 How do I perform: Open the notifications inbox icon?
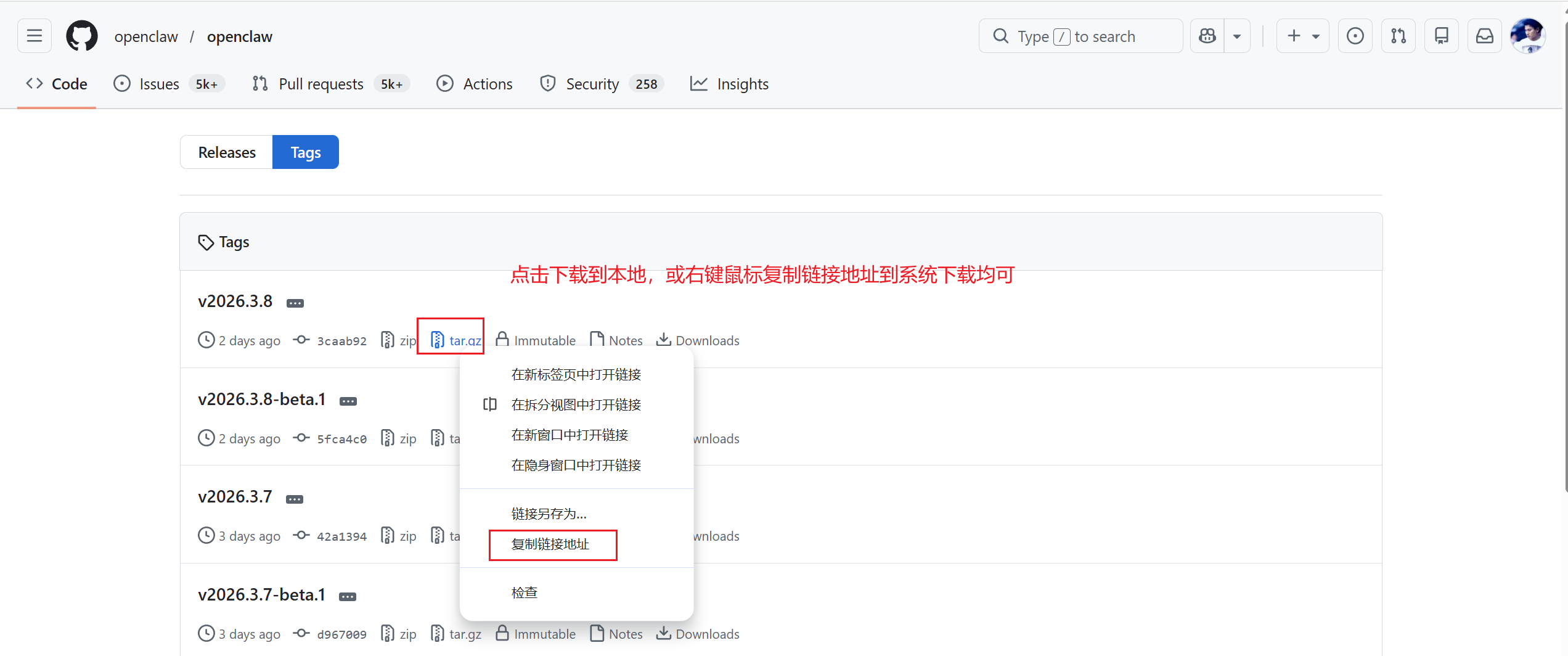(1484, 35)
